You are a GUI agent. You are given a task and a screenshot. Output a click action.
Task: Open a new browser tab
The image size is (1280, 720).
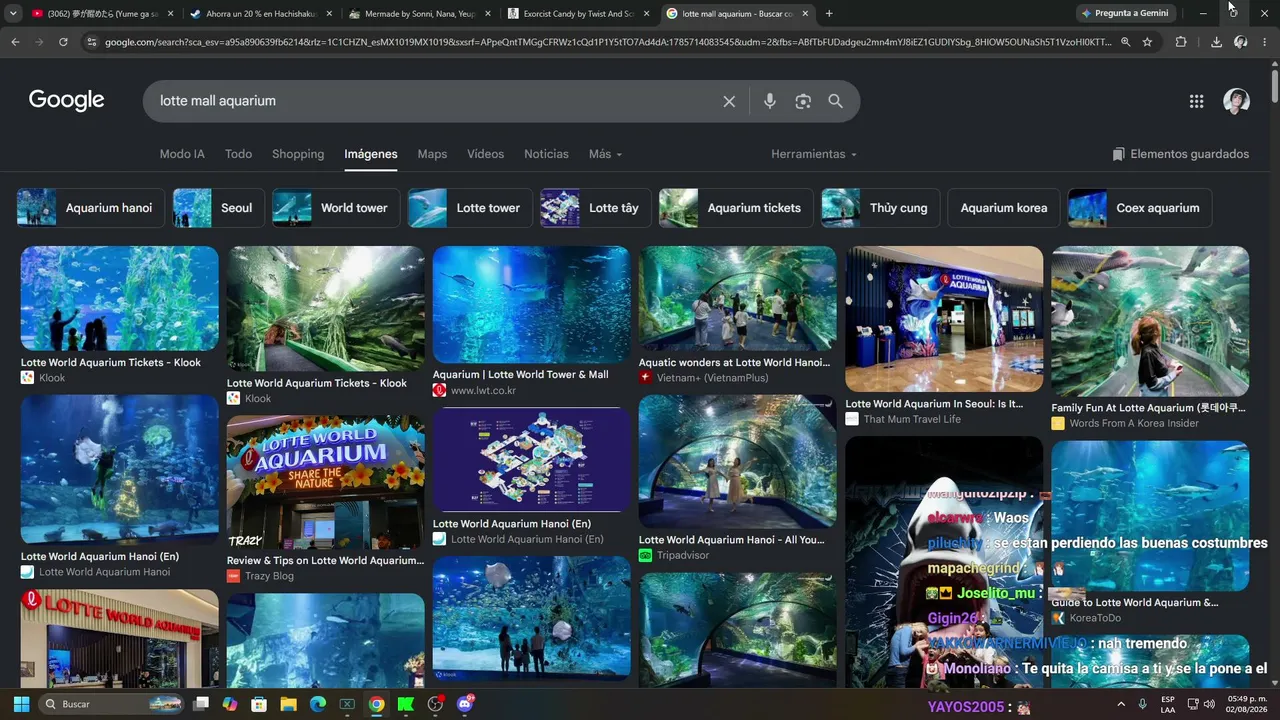click(x=829, y=13)
